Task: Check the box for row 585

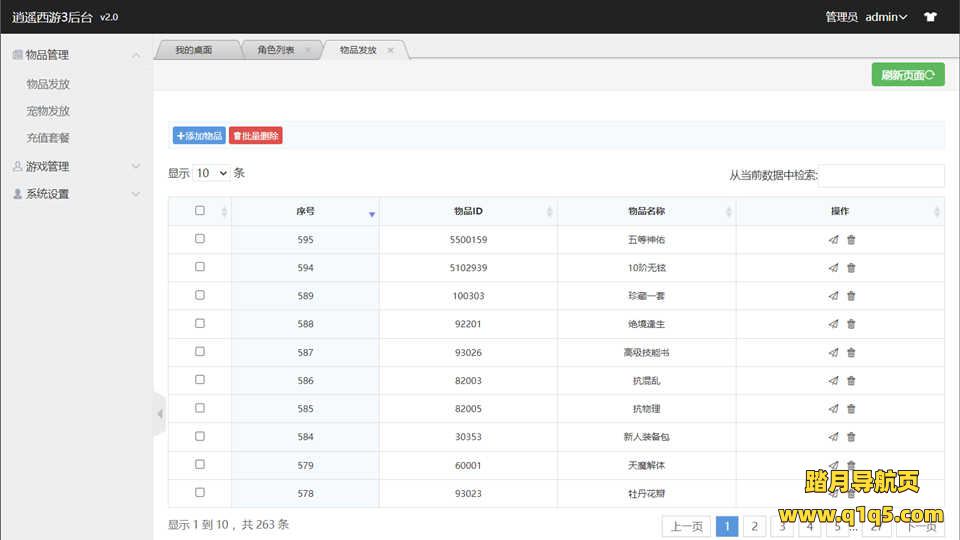Action: click(x=200, y=408)
